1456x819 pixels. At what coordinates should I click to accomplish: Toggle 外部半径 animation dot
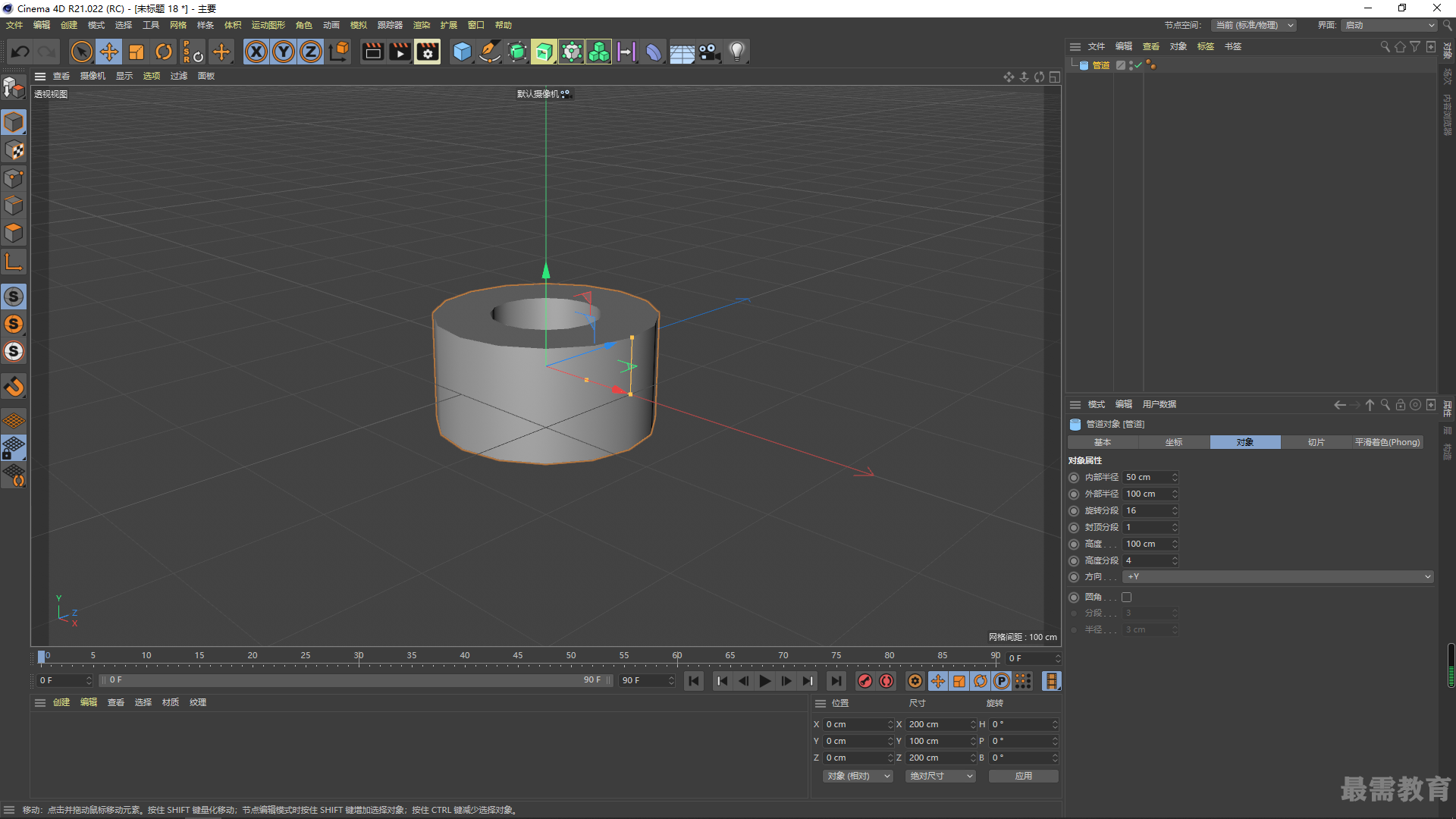pos(1074,494)
